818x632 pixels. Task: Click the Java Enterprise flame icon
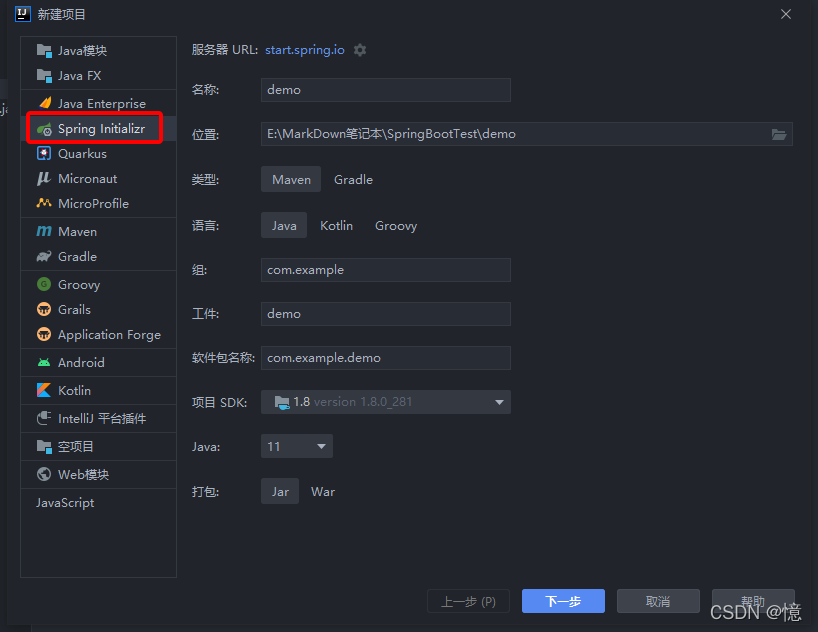click(45, 103)
